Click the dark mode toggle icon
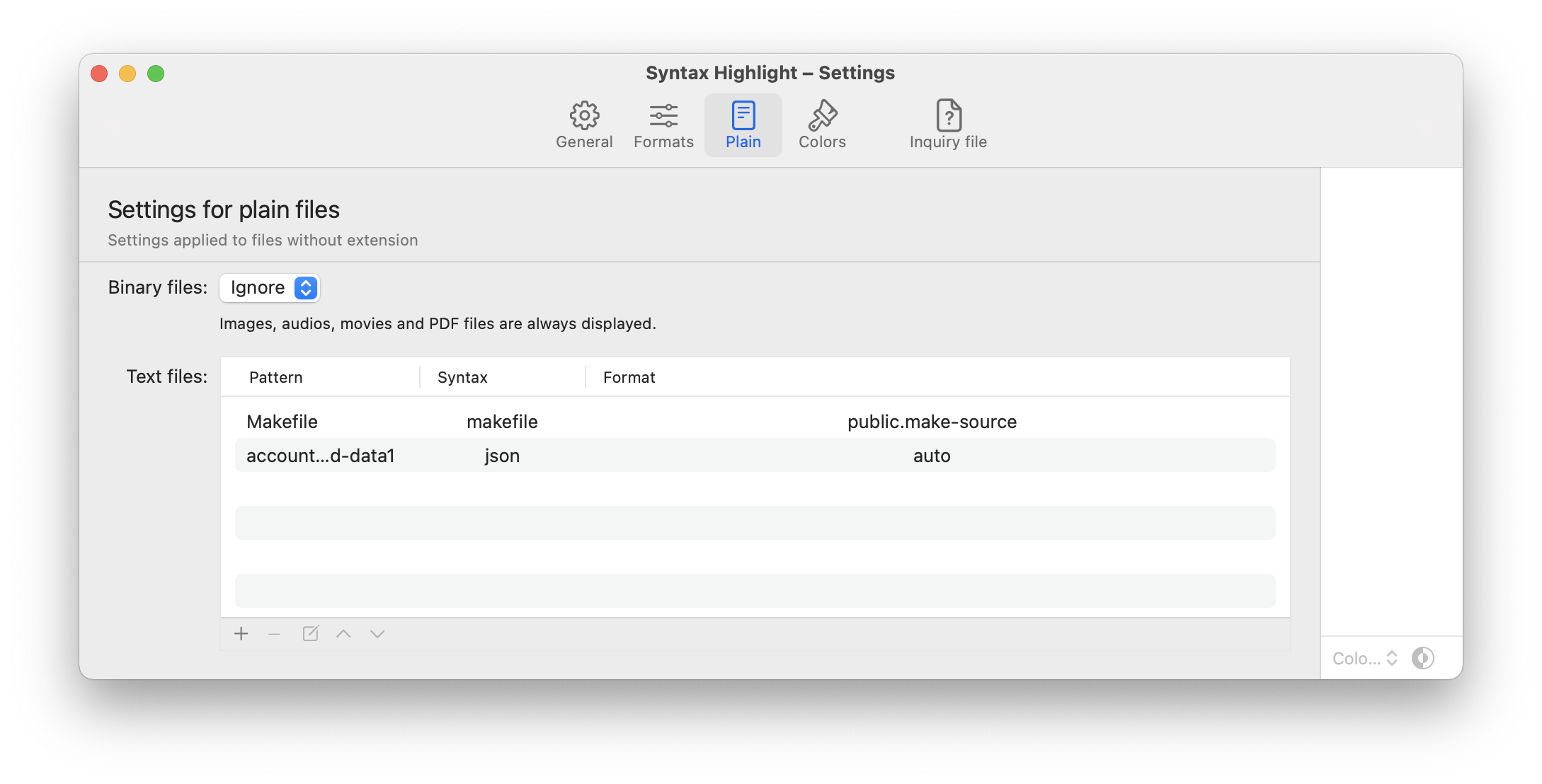This screenshot has width=1542, height=784. 1423,656
